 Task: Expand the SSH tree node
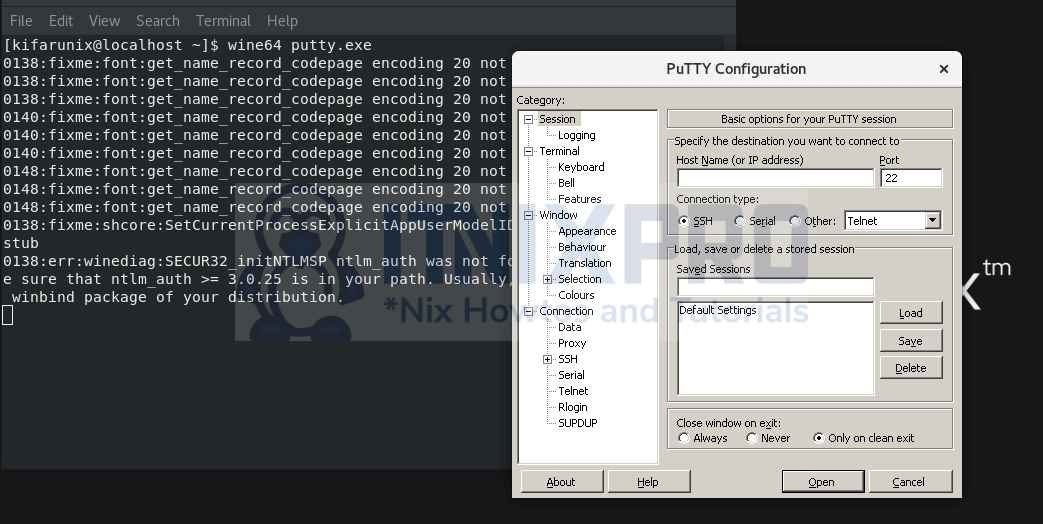pyautogui.click(x=547, y=359)
